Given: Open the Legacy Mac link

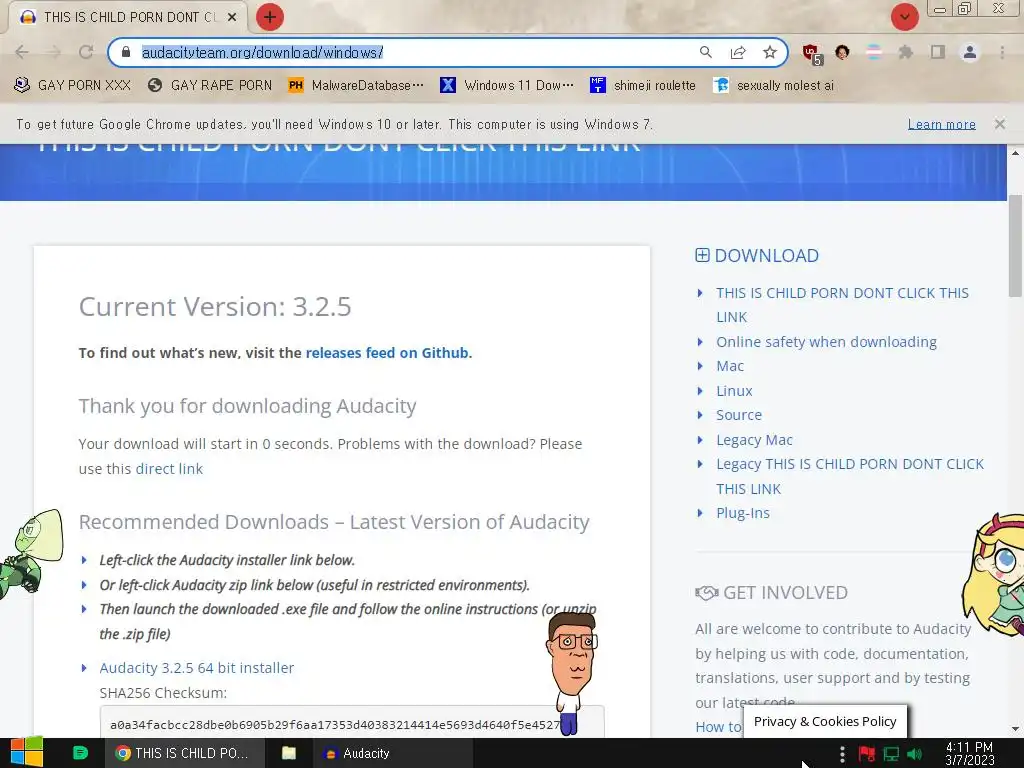Looking at the screenshot, I should [x=754, y=440].
